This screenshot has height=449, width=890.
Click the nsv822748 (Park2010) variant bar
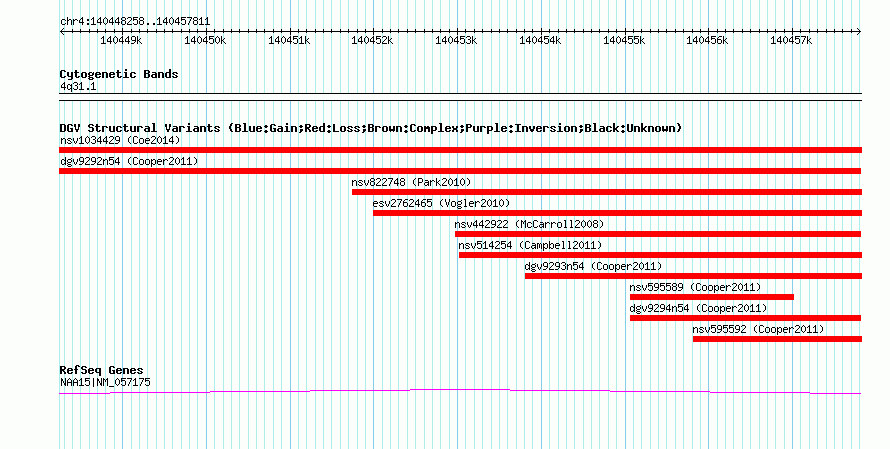[607, 192]
